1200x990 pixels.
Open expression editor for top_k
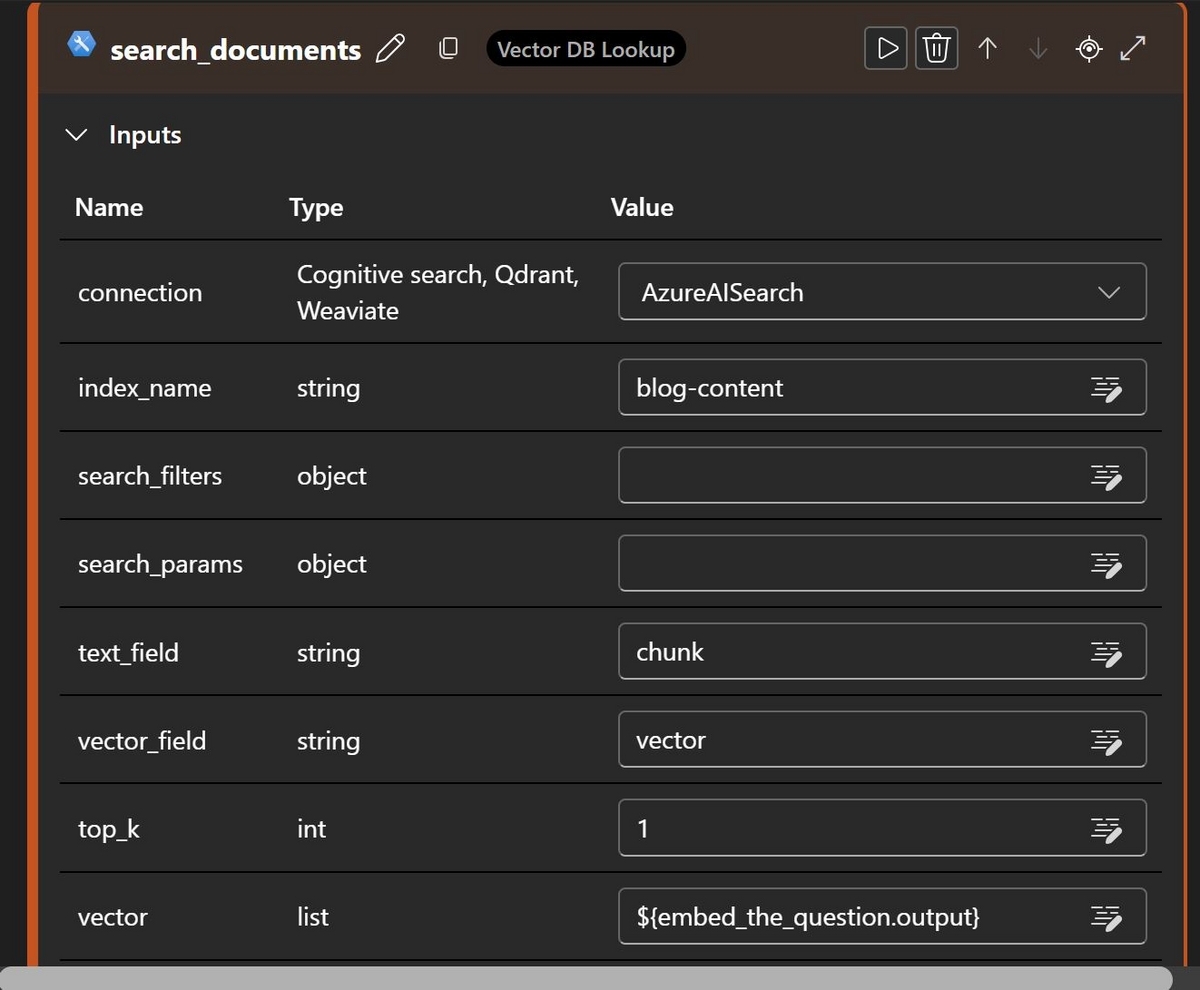(x=1105, y=828)
